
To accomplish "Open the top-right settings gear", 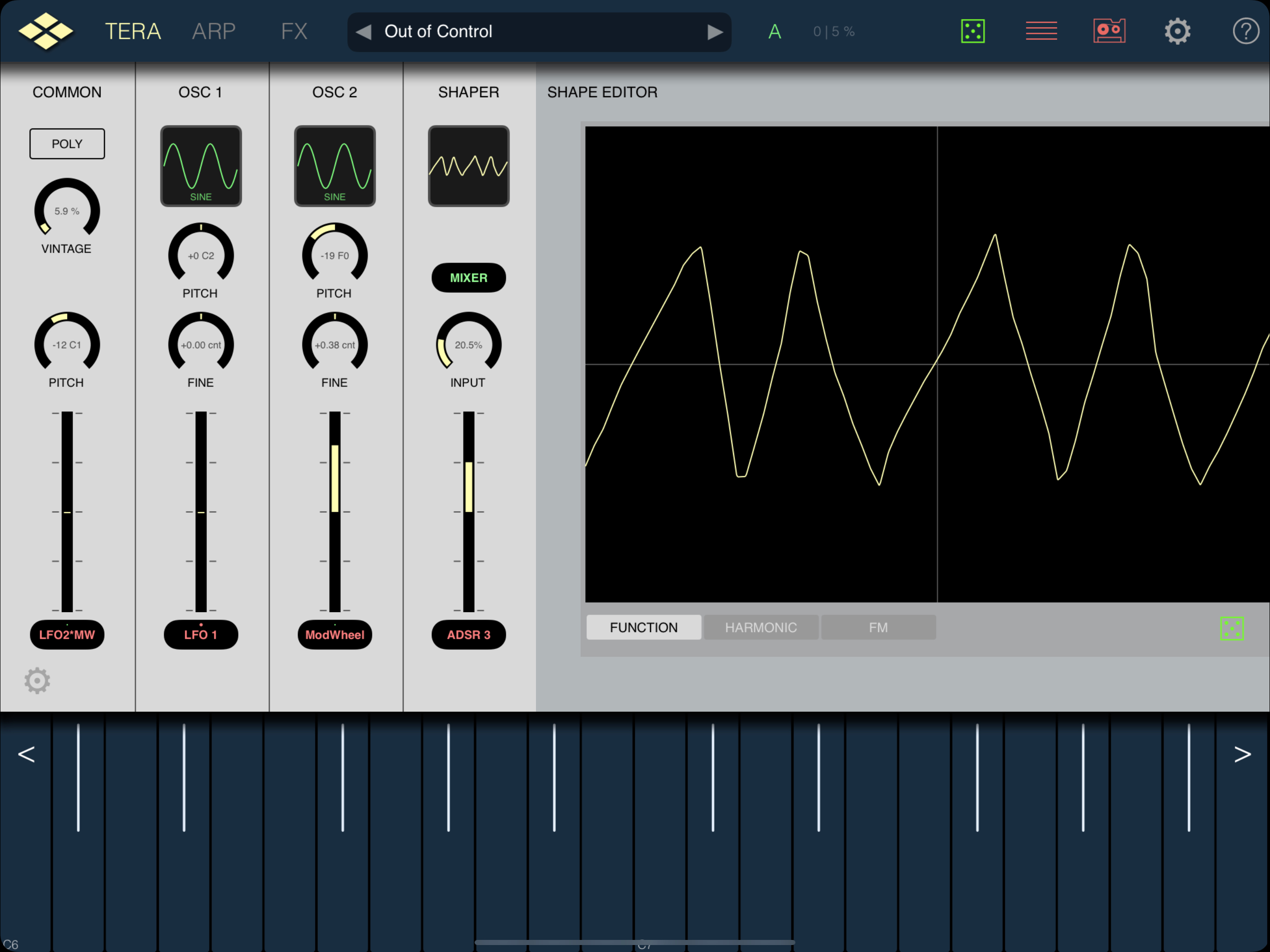I will point(1177,31).
